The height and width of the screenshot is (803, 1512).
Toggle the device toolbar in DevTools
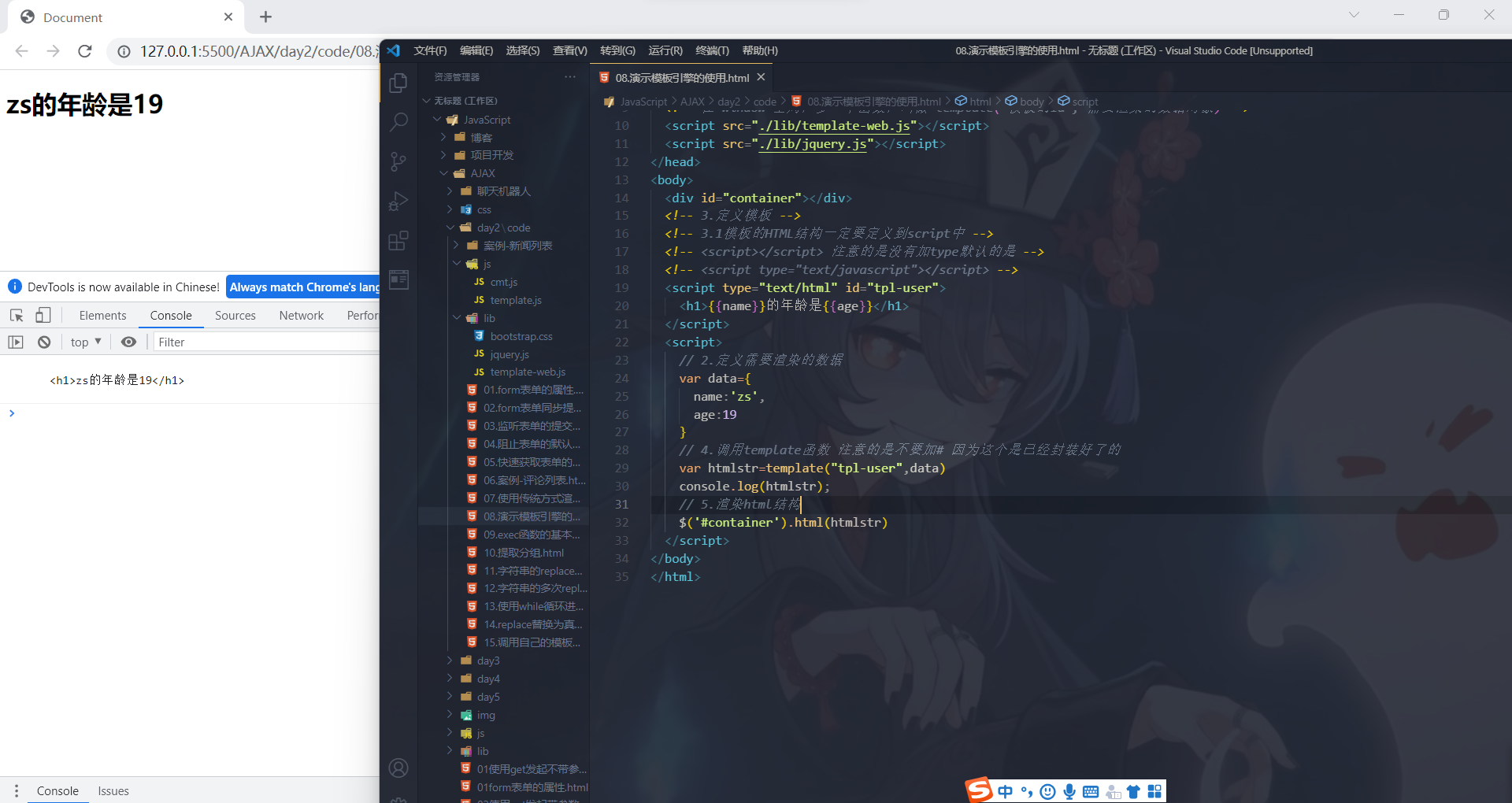[x=44, y=315]
